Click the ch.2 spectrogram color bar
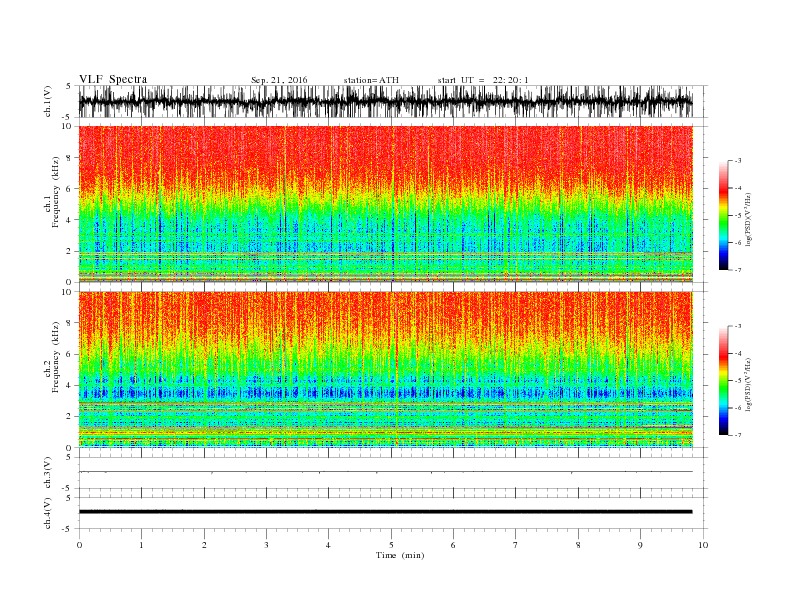Screen dimensions: 792x612 click(x=723, y=381)
